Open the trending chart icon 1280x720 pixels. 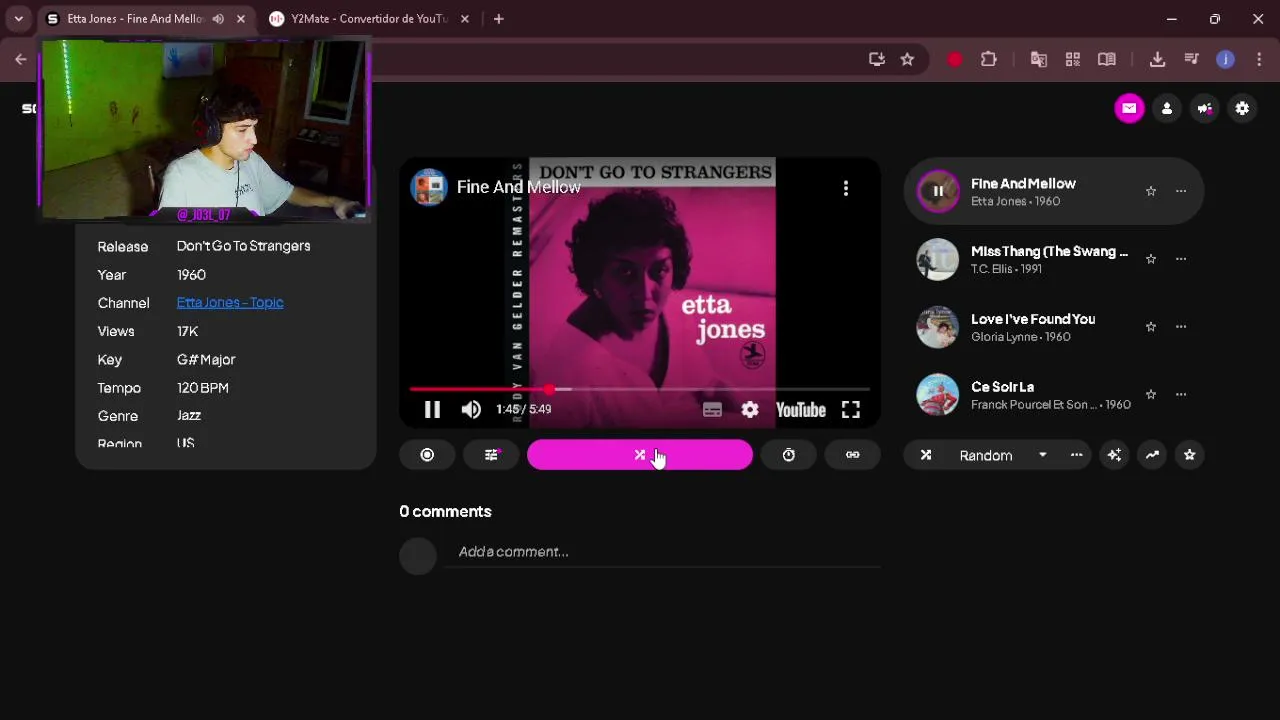click(x=1152, y=455)
